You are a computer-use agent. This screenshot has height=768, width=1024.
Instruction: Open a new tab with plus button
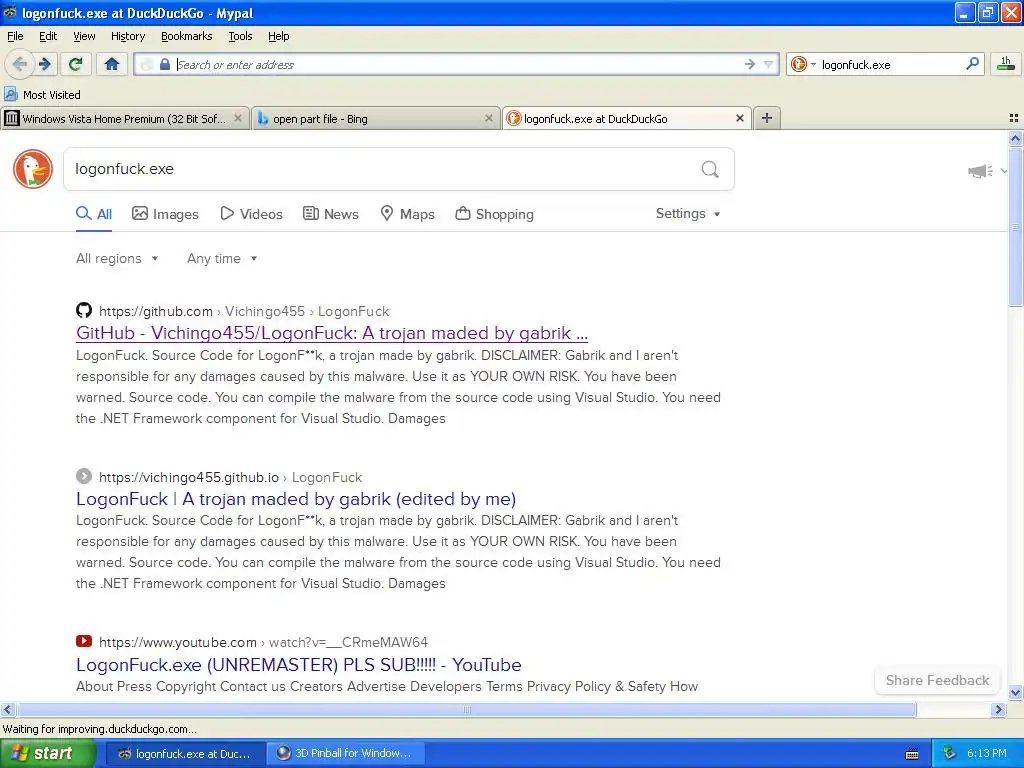click(767, 118)
